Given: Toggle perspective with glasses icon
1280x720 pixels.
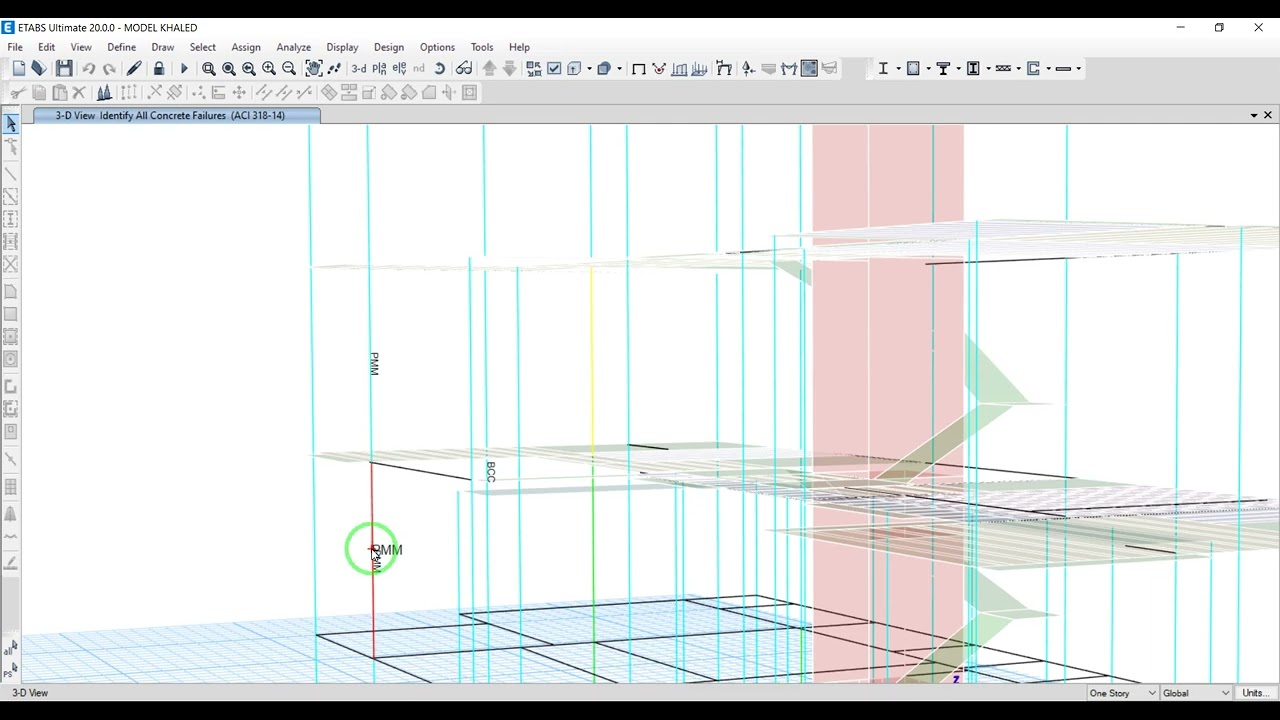Looking at the screenshot, I should click(464, 68).
